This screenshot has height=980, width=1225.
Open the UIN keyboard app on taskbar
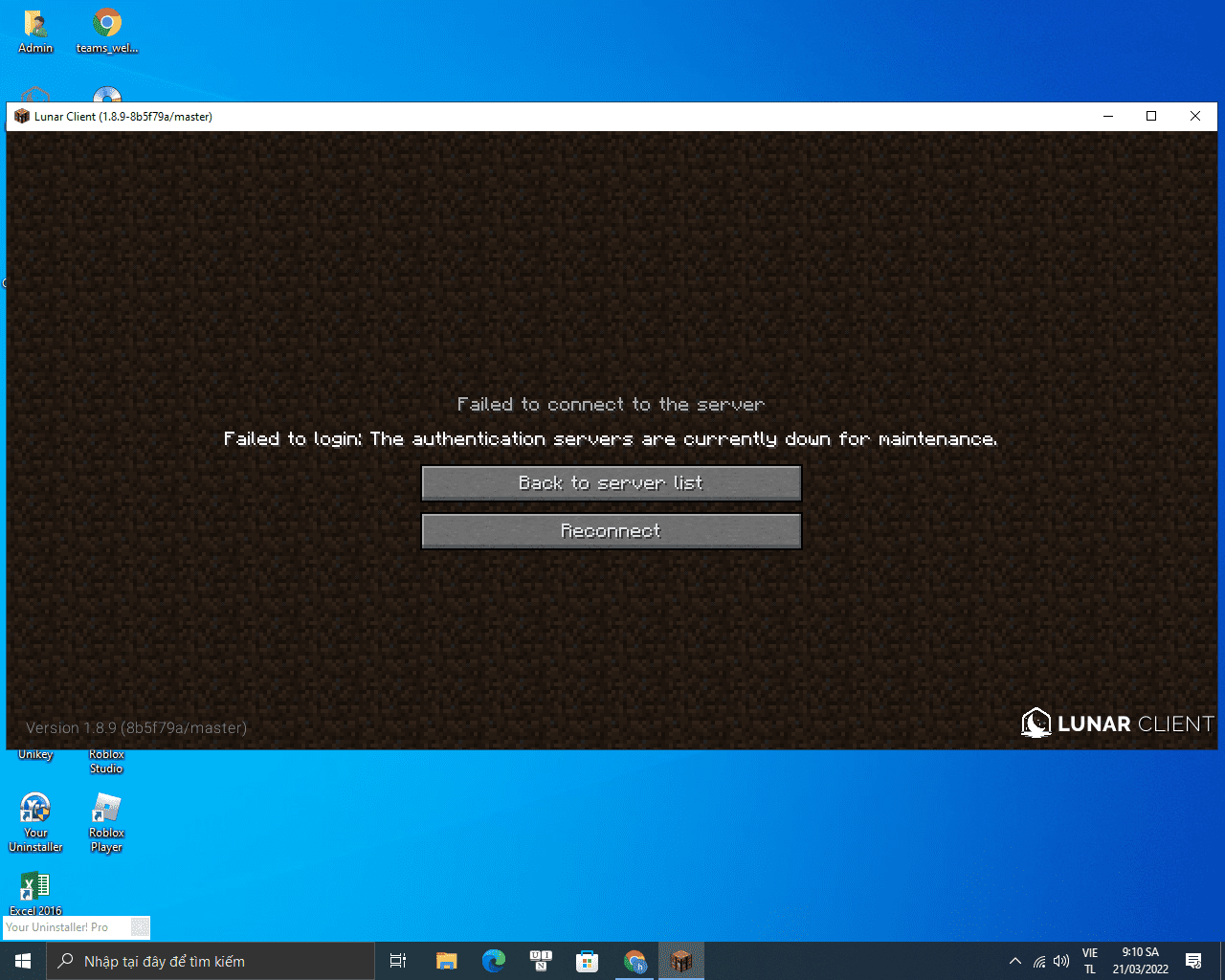click(540, 961)
